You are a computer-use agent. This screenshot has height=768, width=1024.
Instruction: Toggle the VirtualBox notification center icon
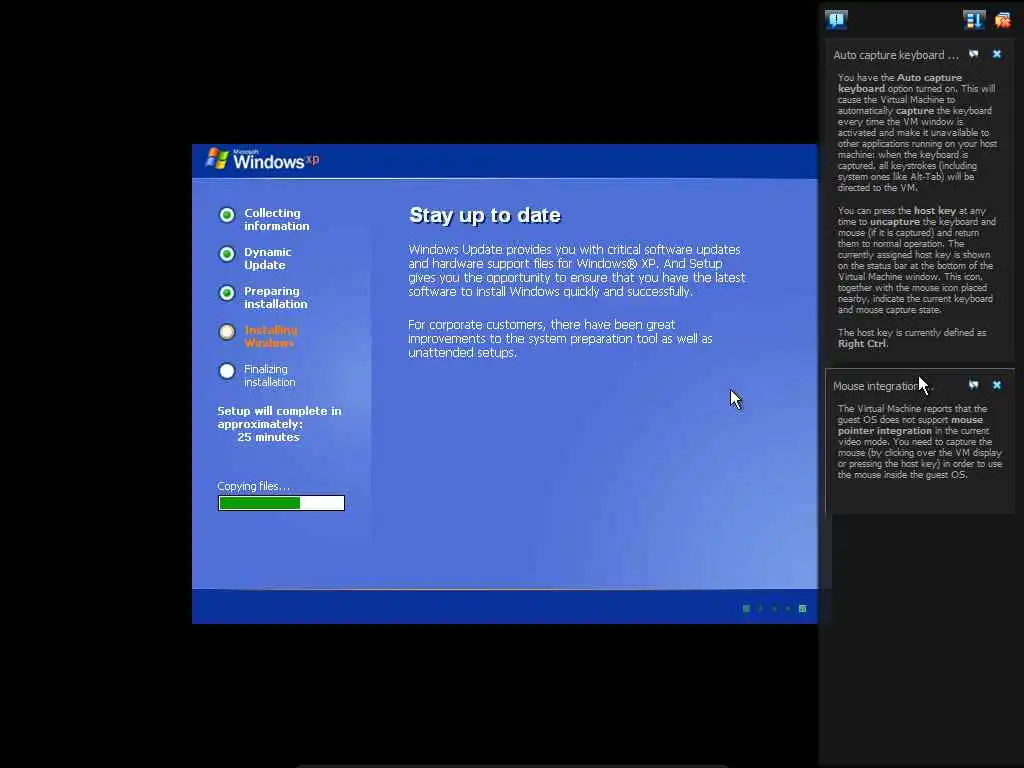(x=836, y=20)
